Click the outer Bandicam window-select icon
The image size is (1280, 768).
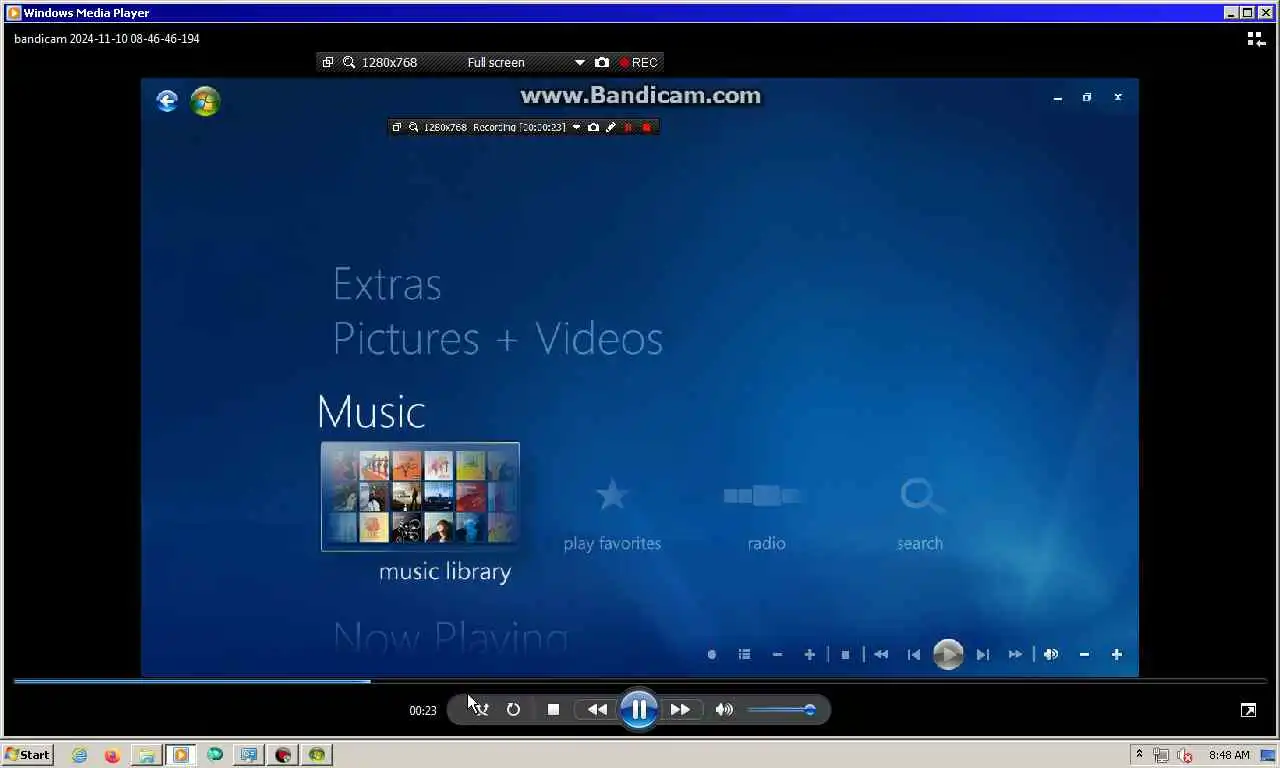[327, 62]
